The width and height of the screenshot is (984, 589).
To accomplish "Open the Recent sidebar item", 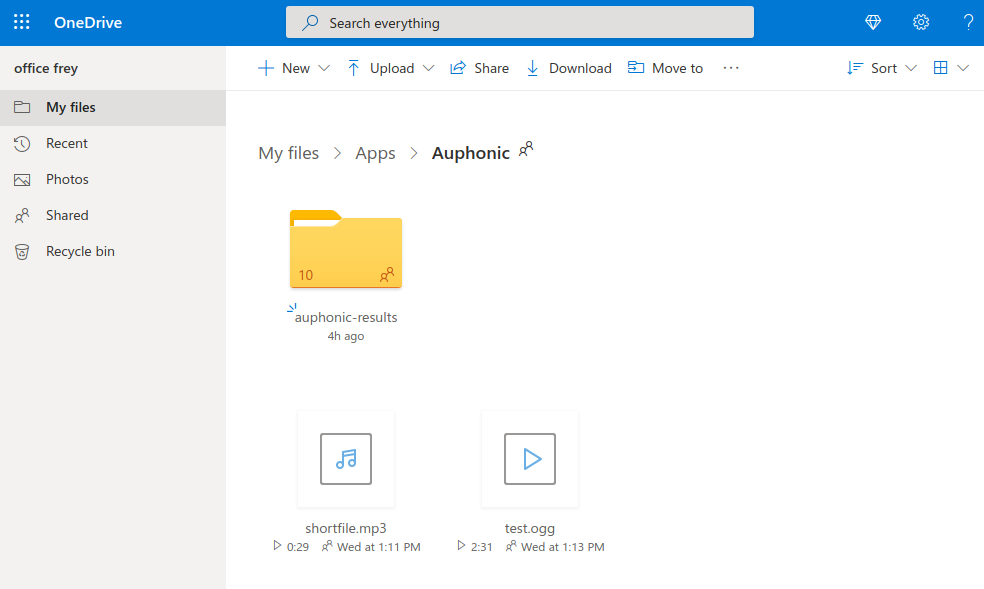I will coord(113,144).
